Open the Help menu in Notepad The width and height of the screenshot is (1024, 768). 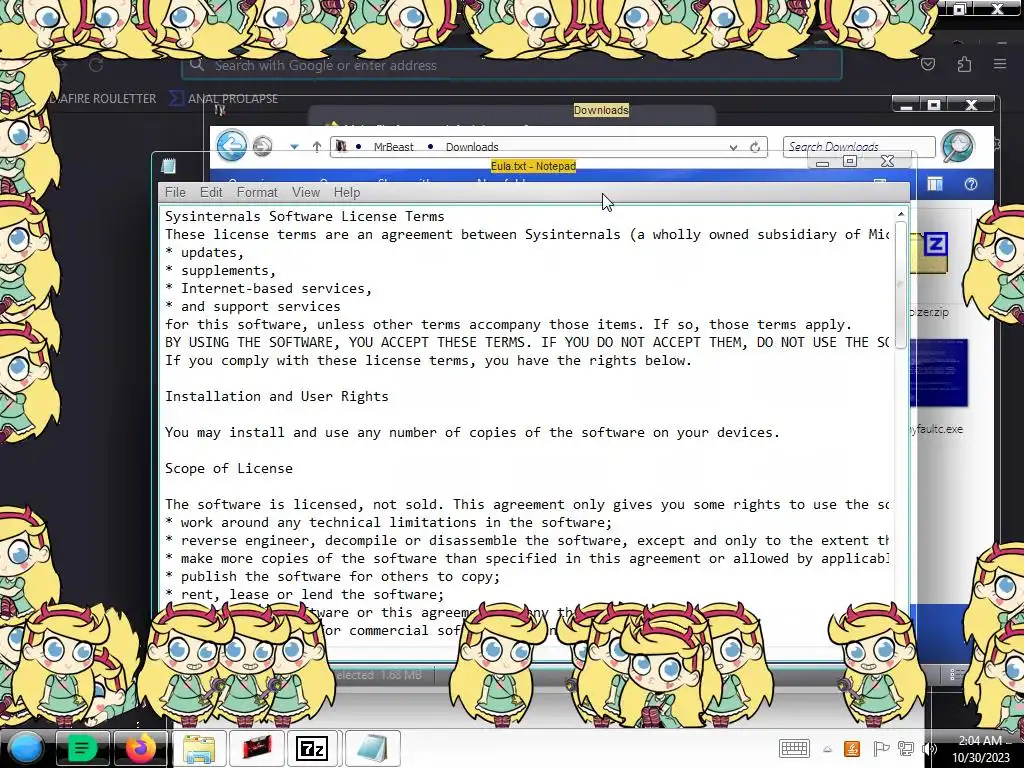click(347, 192)
